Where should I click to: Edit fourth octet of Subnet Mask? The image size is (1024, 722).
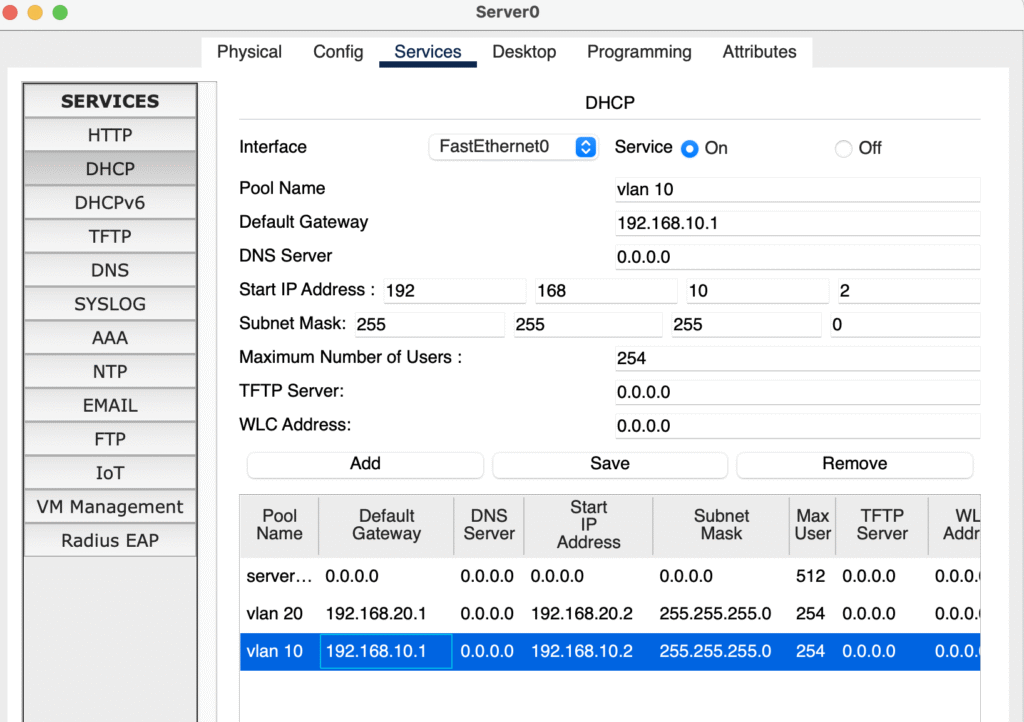904,324
